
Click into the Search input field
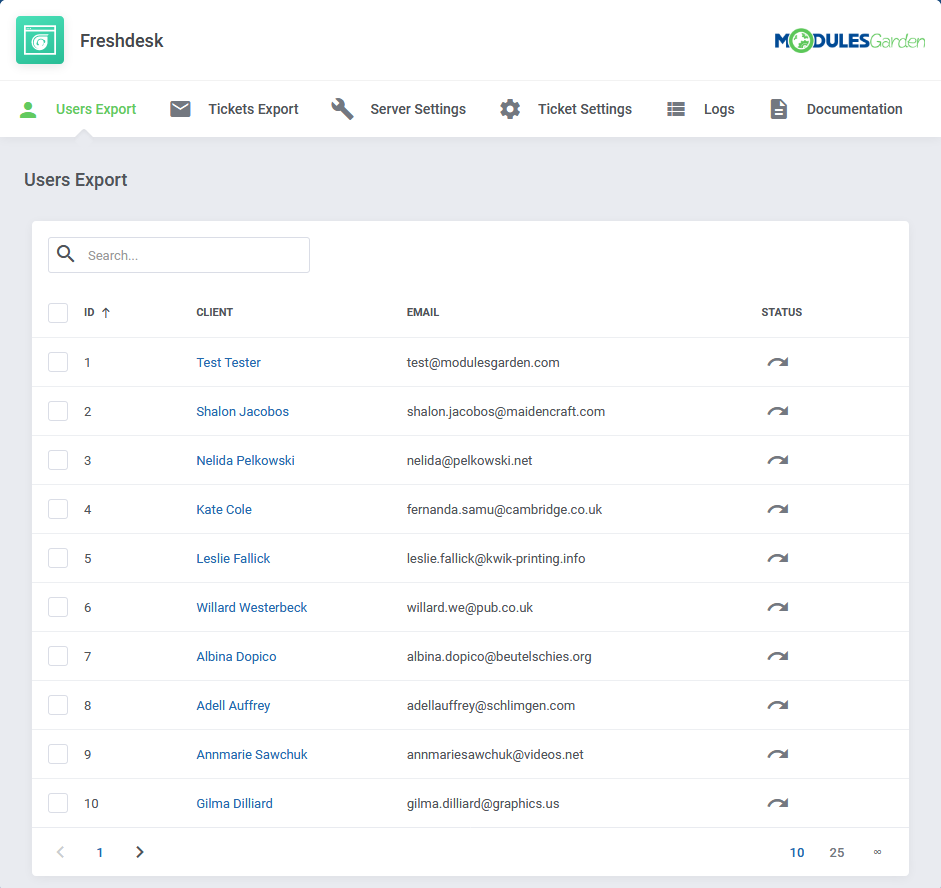pos(179,255)
